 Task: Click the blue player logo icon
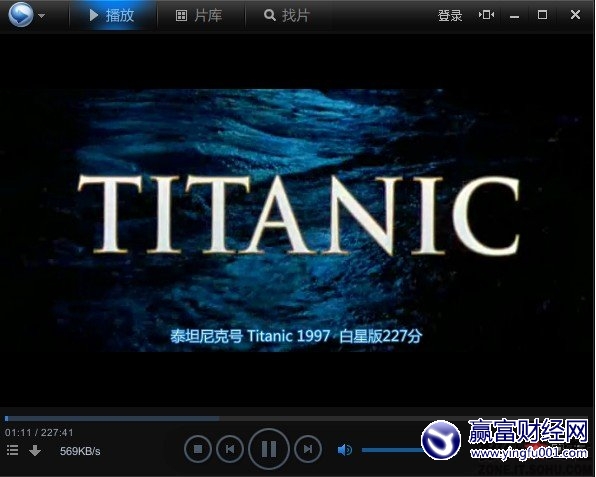click(x=21, y=15)
